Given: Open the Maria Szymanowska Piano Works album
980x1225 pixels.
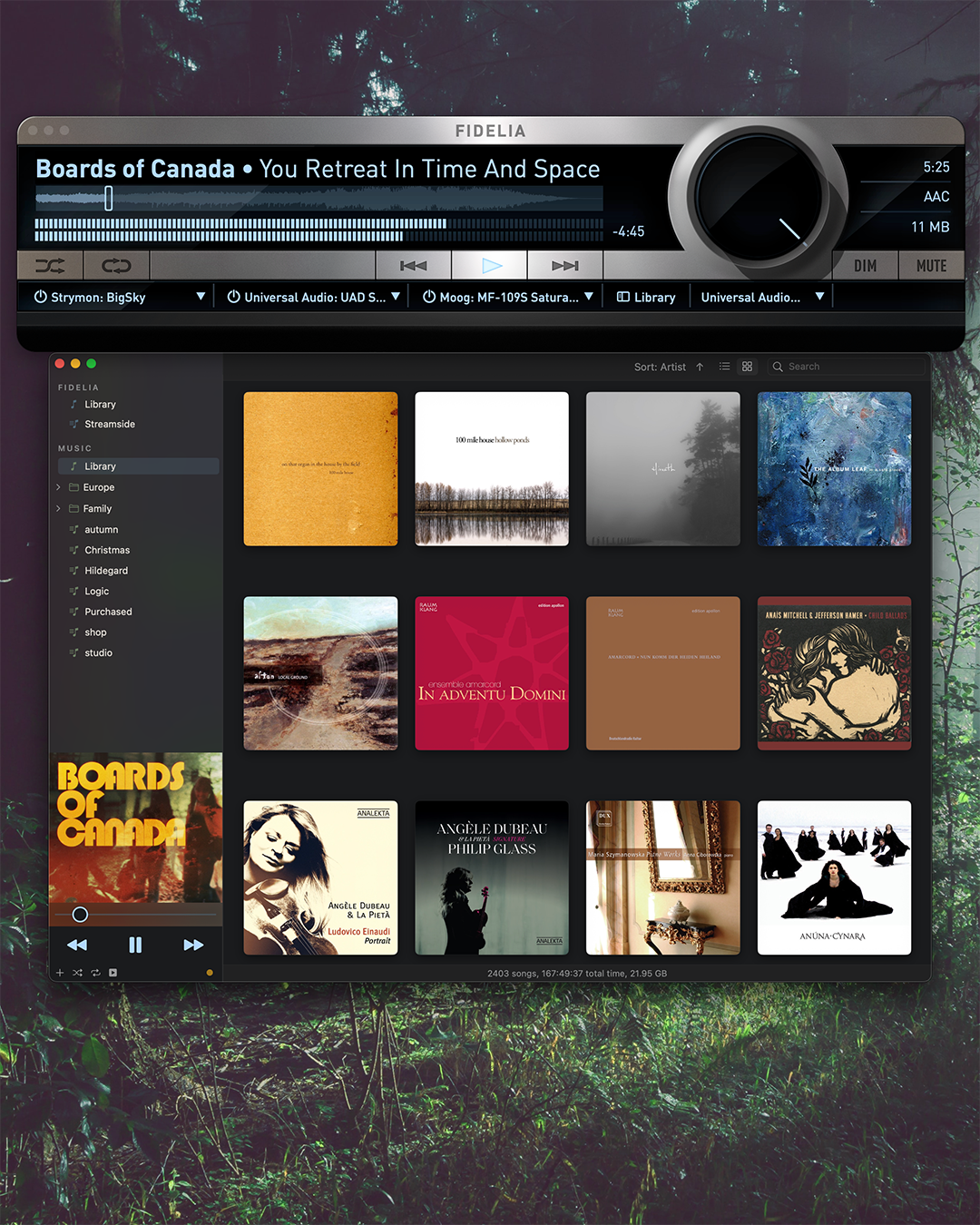Looking at the screenshot, I should (x=663, y=877).
